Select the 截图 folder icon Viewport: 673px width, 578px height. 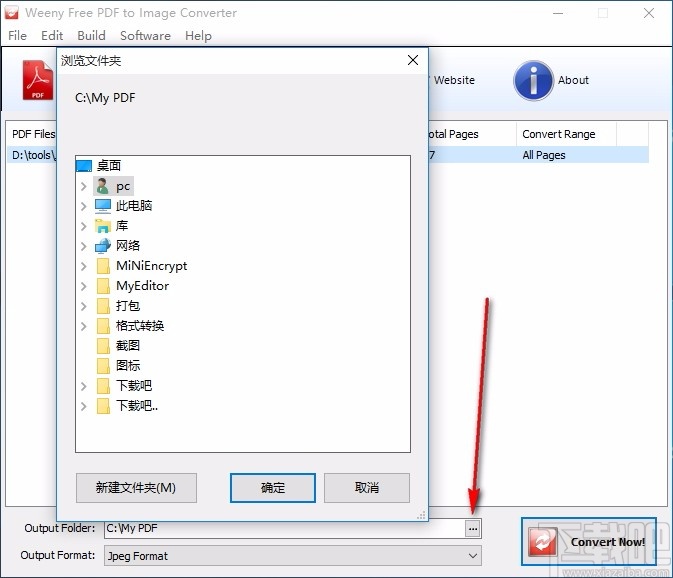pos(103,346)
